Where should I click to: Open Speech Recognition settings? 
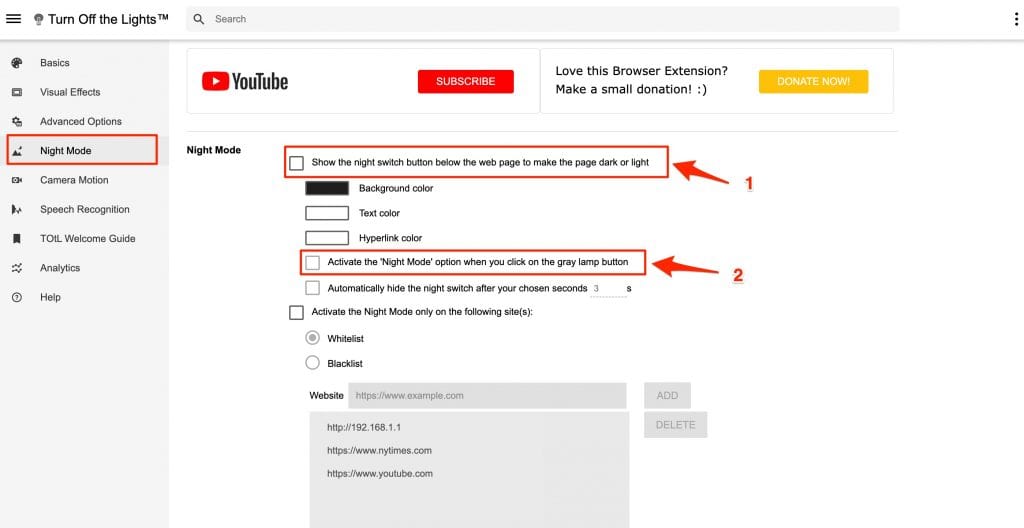click(84, 210)
